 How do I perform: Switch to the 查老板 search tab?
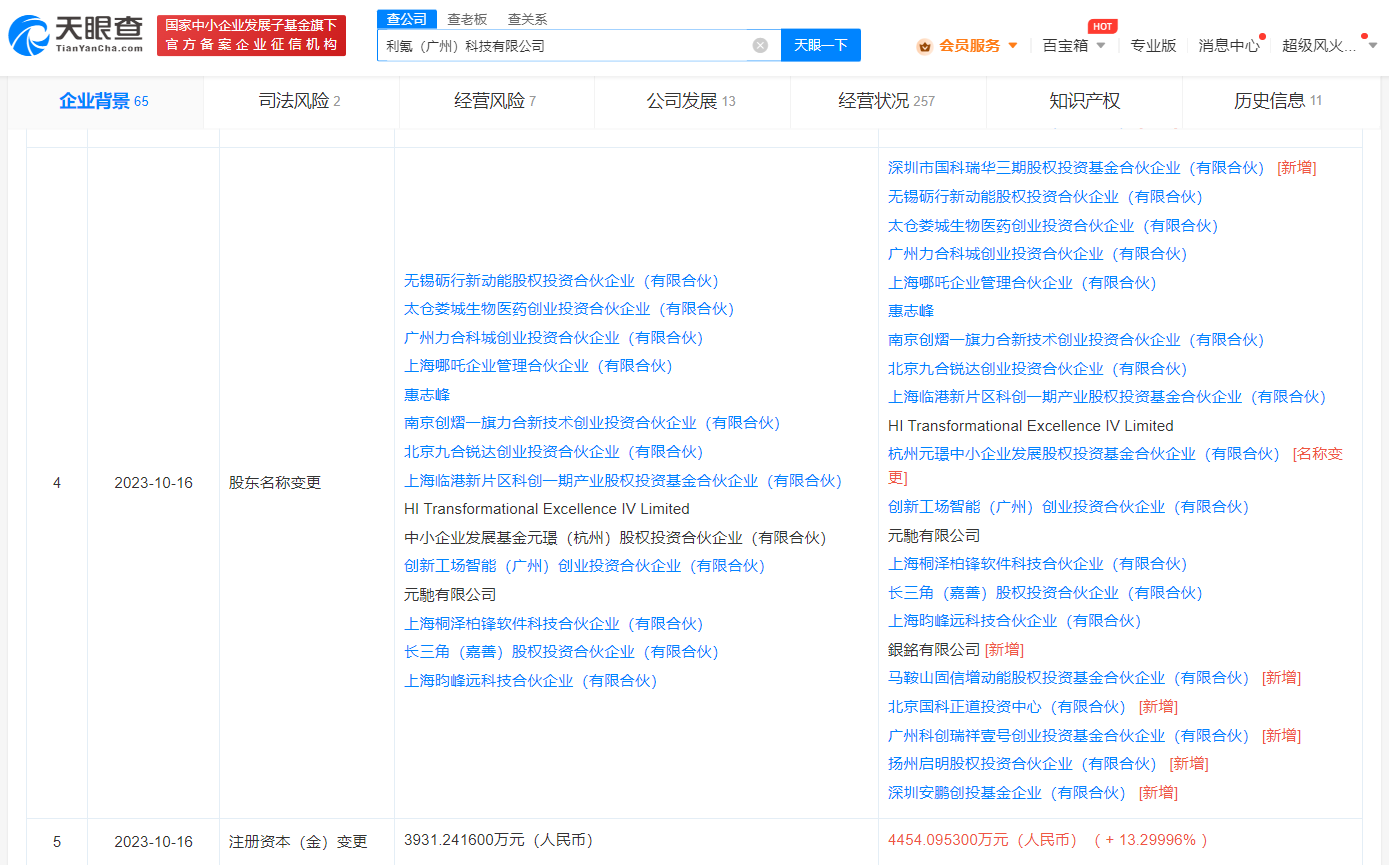click(467, 19)
